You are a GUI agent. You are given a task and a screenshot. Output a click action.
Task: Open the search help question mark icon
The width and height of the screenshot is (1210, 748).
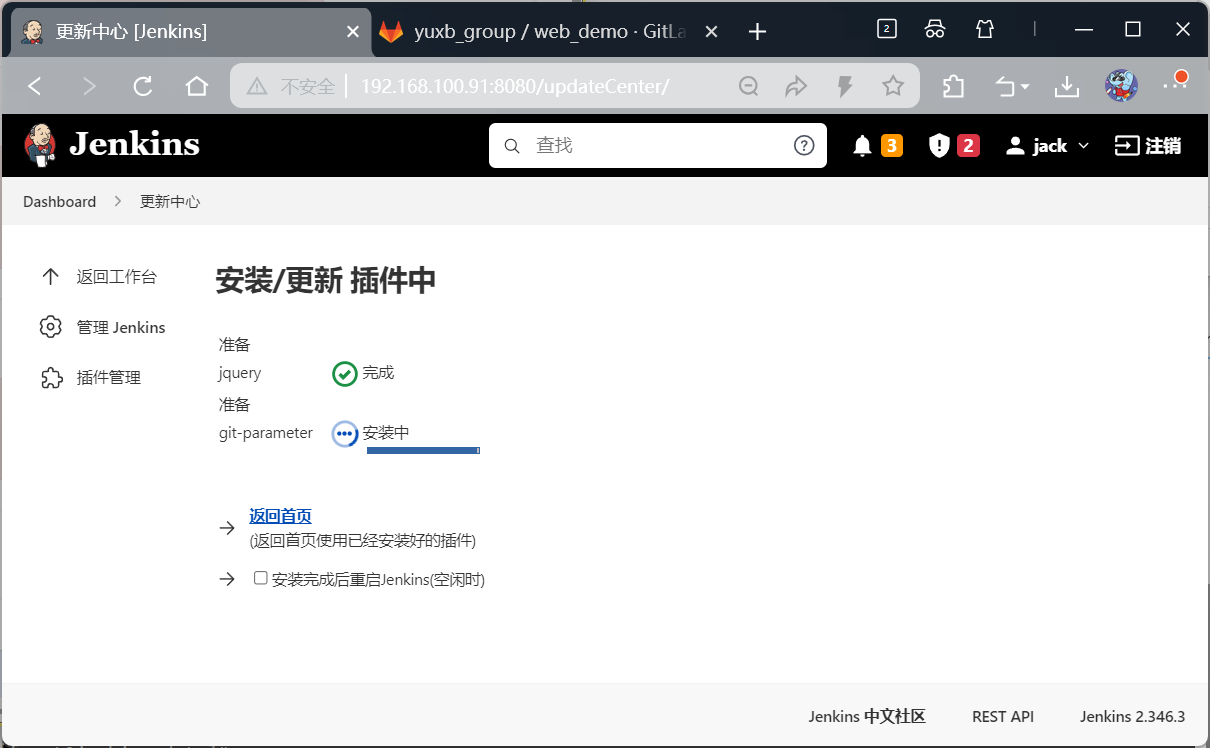[x=804, y=146]
